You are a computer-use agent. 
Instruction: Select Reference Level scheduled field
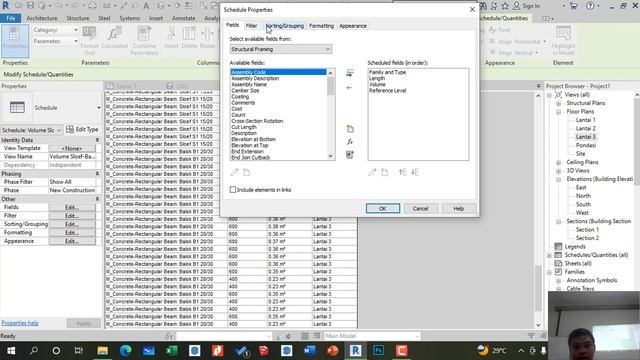(x=387, y=91)
